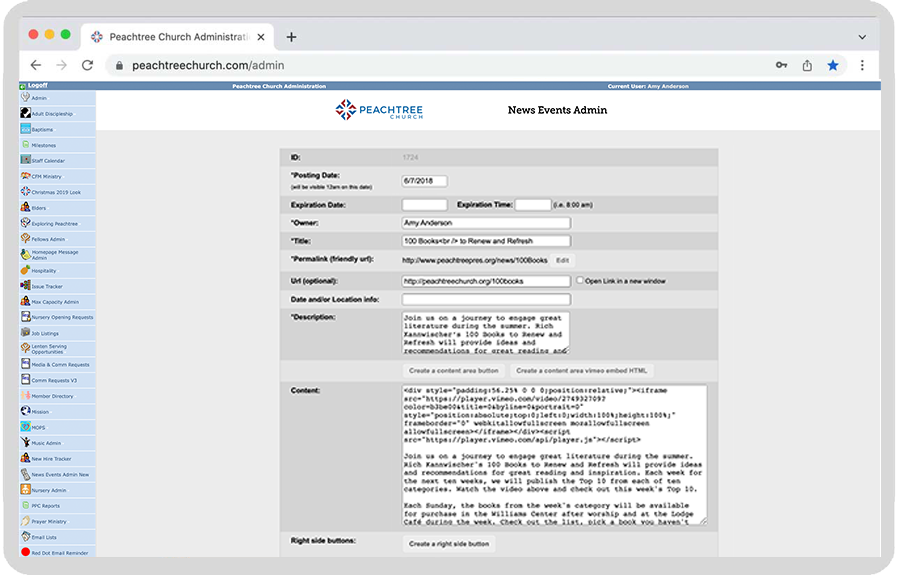Click the CFM Ministry icon
This screenshot has height=575, width=900.
[25, 176]
